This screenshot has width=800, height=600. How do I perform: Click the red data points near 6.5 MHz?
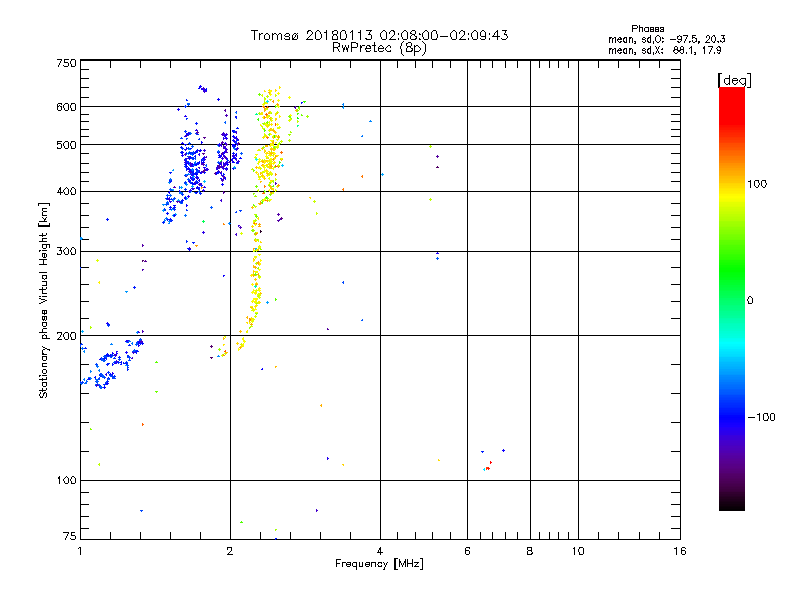[489, 466]
